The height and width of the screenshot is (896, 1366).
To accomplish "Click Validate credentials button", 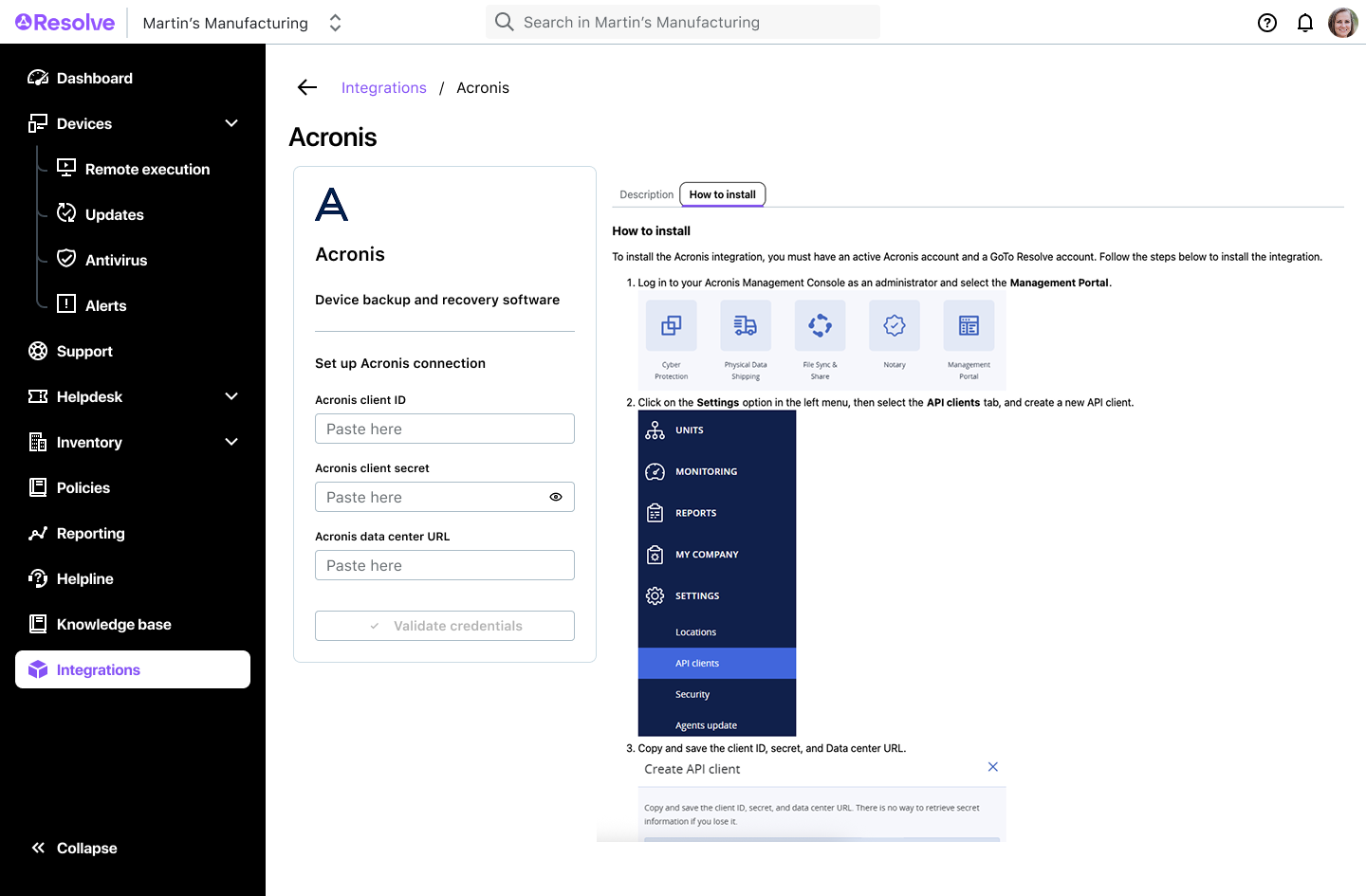I will 445,626.
